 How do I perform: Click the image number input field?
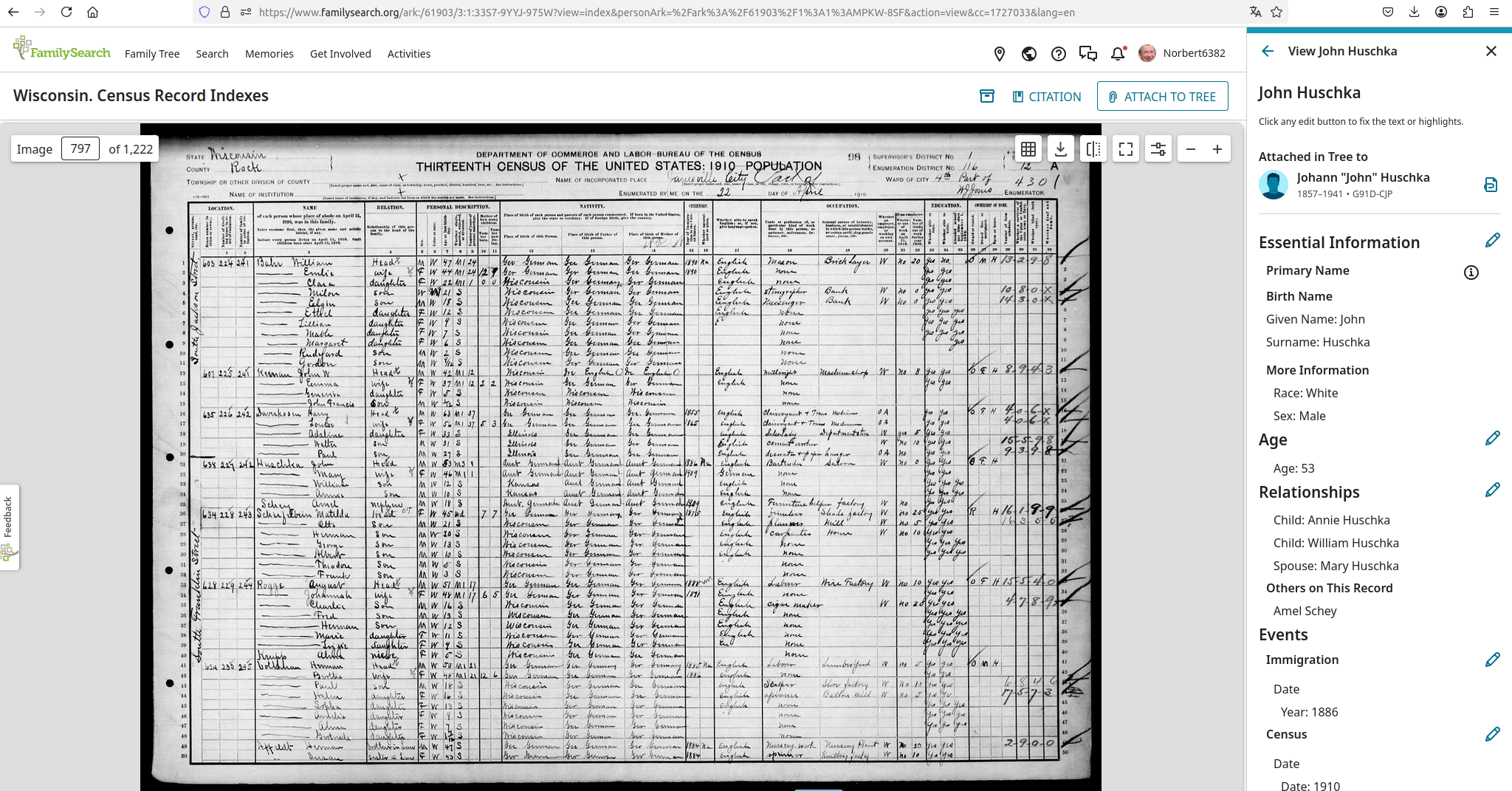(80, 149)
